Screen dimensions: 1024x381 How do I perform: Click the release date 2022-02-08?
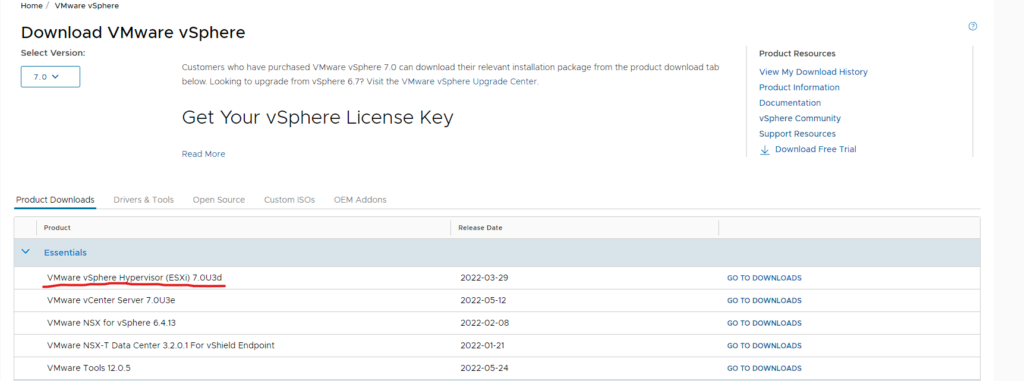pos(484,323)
